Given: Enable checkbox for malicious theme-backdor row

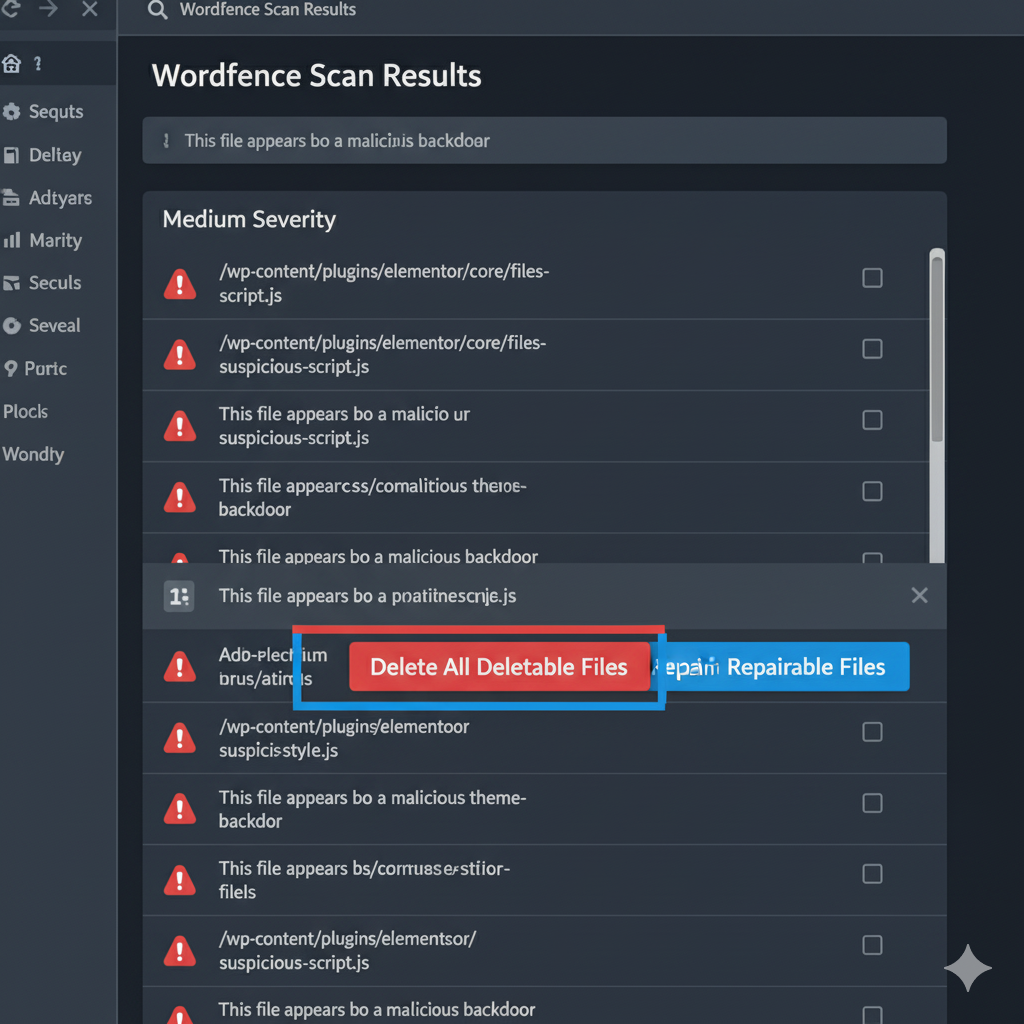Looking at the screenshot, I should coord(872,803).
